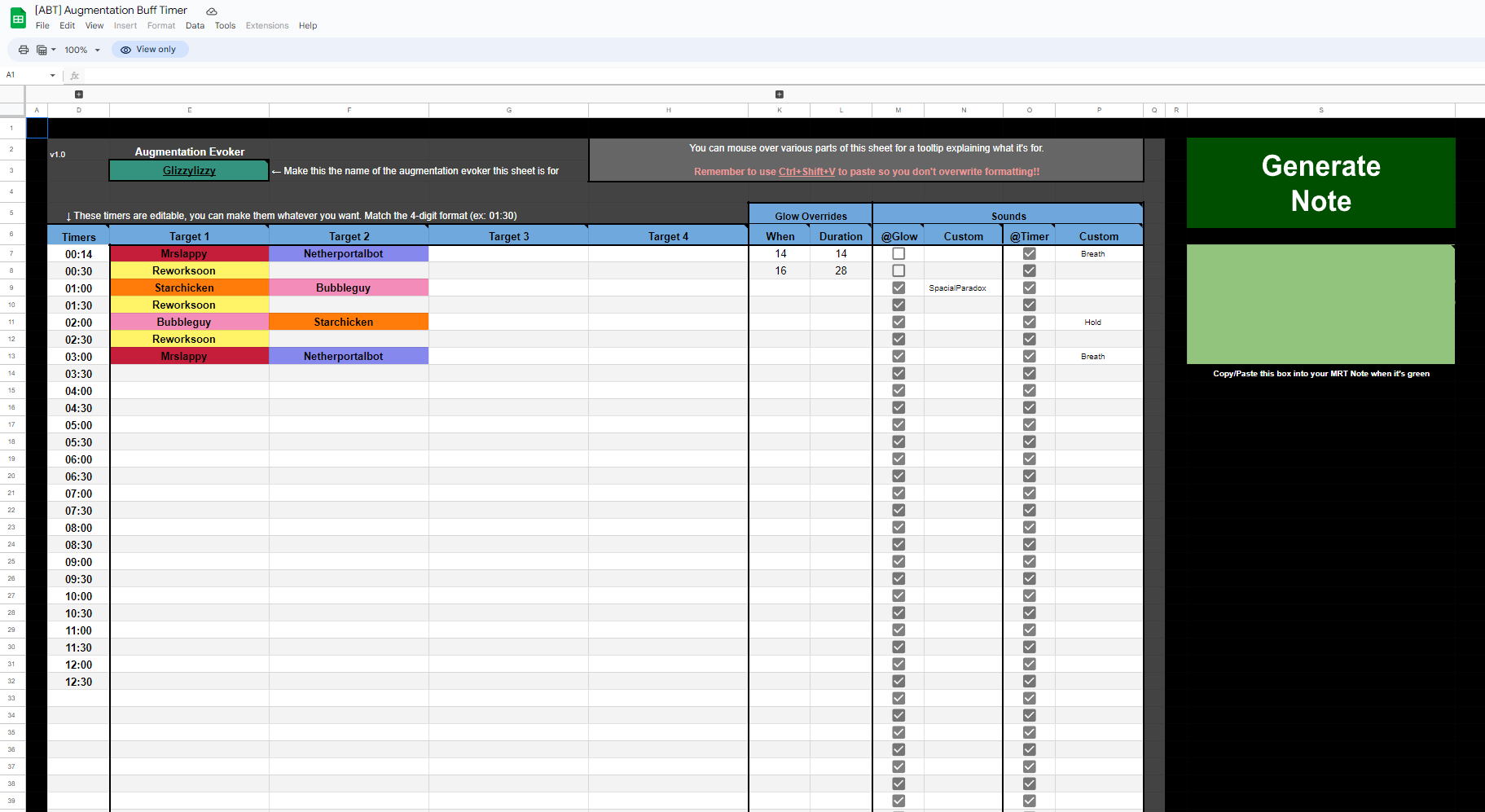Click the Ctrl+Shift+V reminder link
1485x812 pixels.
806,172
